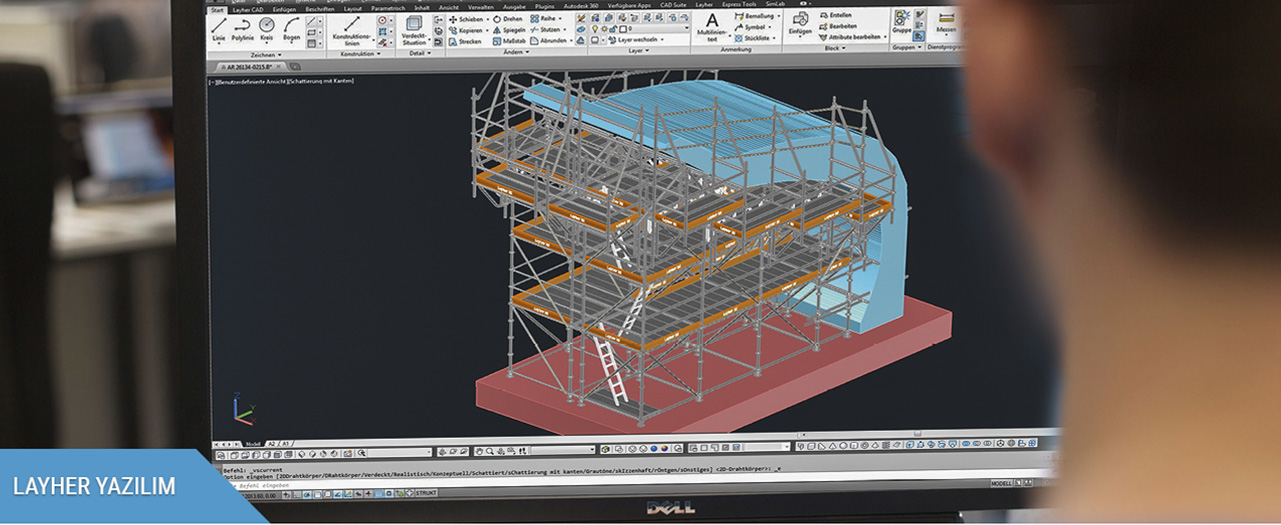Select the Kreis circle tool

point(267,29)
